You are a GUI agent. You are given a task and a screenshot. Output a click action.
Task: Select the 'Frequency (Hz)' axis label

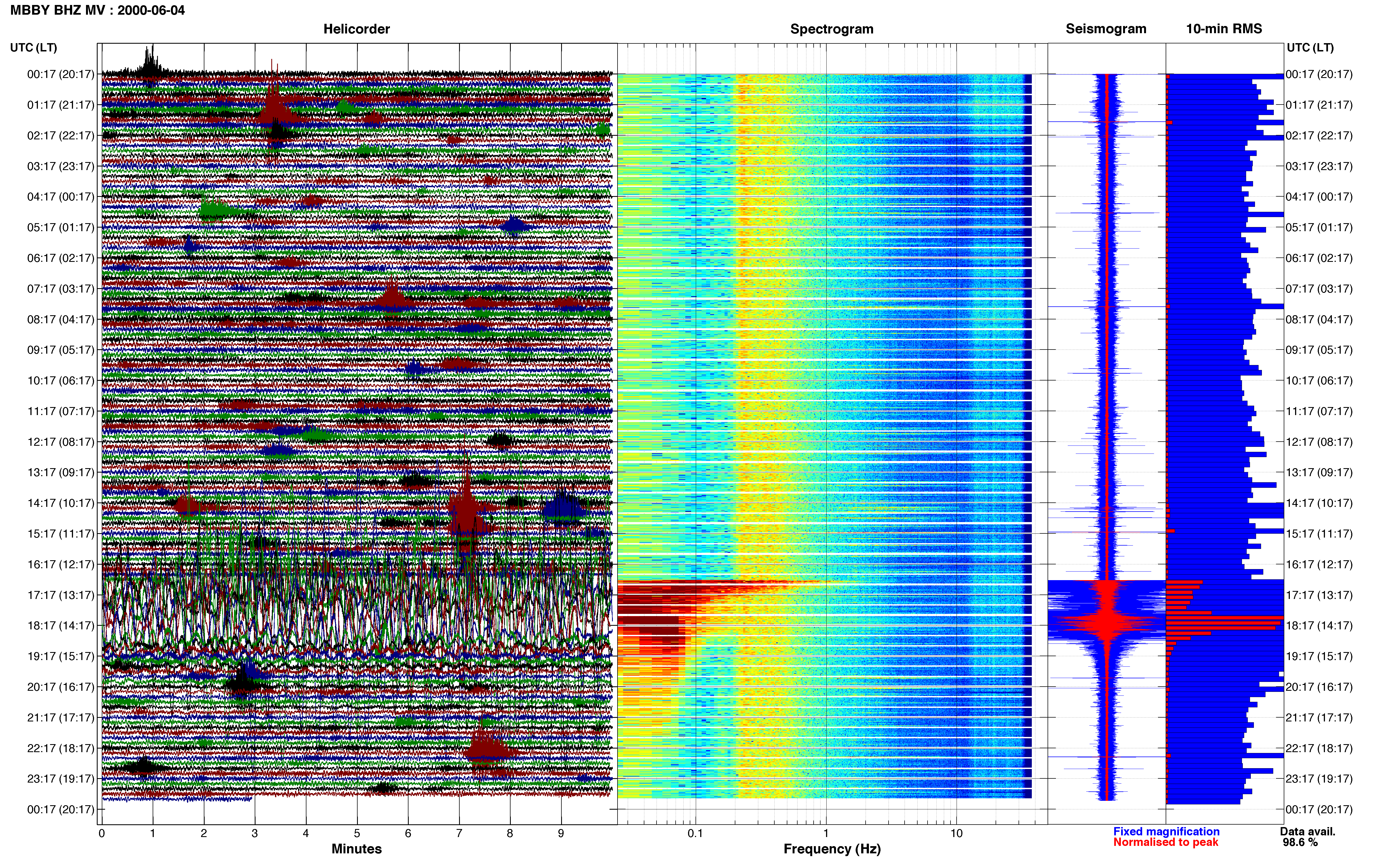[x=832, y=849]
